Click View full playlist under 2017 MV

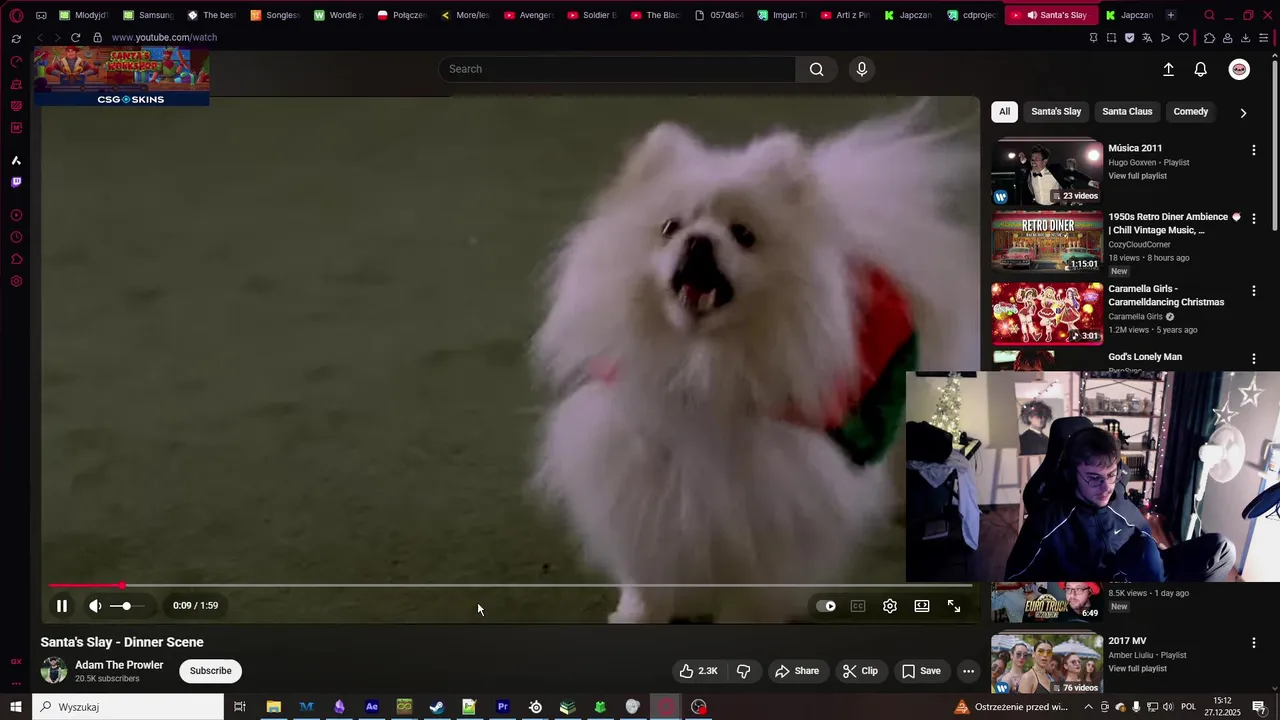(x=1137, y=668)
